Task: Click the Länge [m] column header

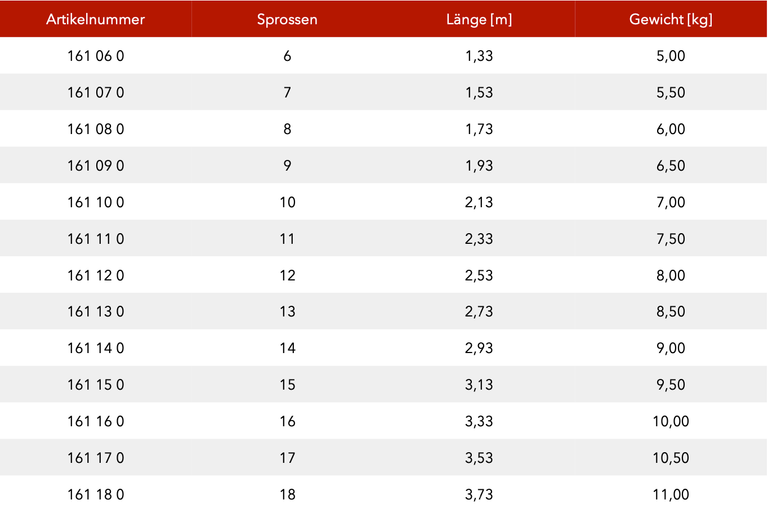Action: [479, 20]
